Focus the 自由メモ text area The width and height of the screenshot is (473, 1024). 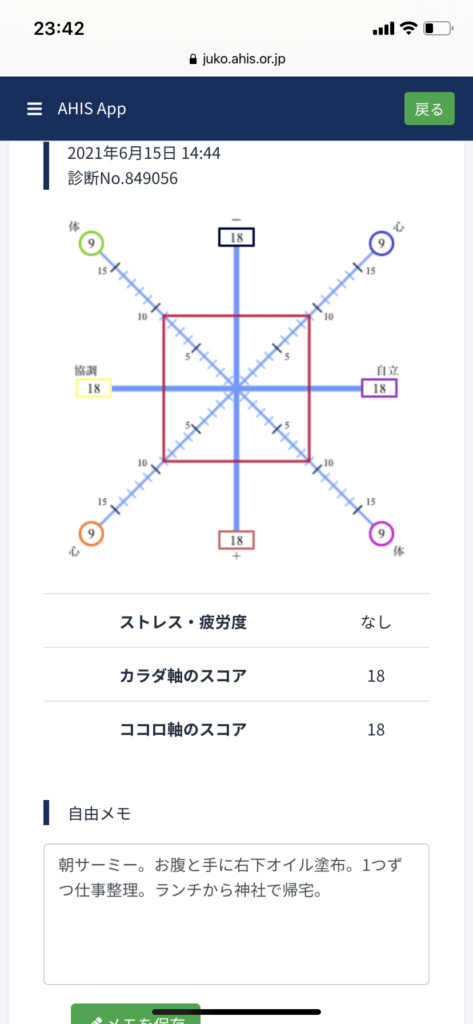tap(236, 914)
